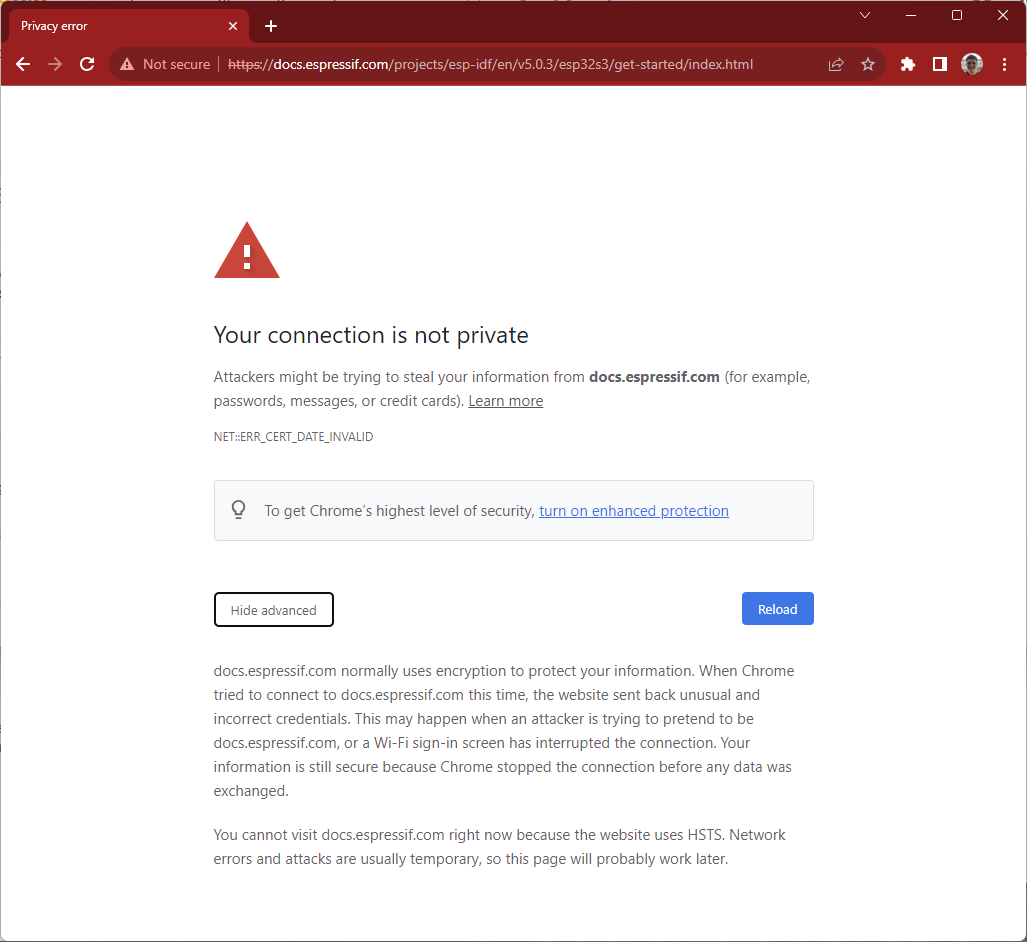Screen dimensions: 1027x942
Task: Click the back navigation arrow
Action: click(23, 64)
